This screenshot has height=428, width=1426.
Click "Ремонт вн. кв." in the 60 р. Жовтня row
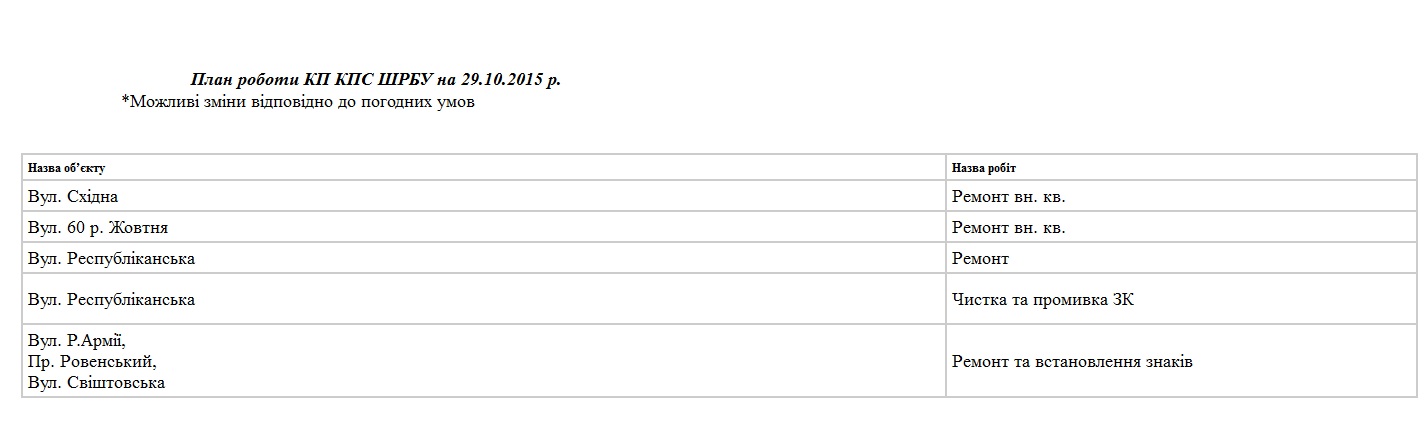[x=1008, y=228]
